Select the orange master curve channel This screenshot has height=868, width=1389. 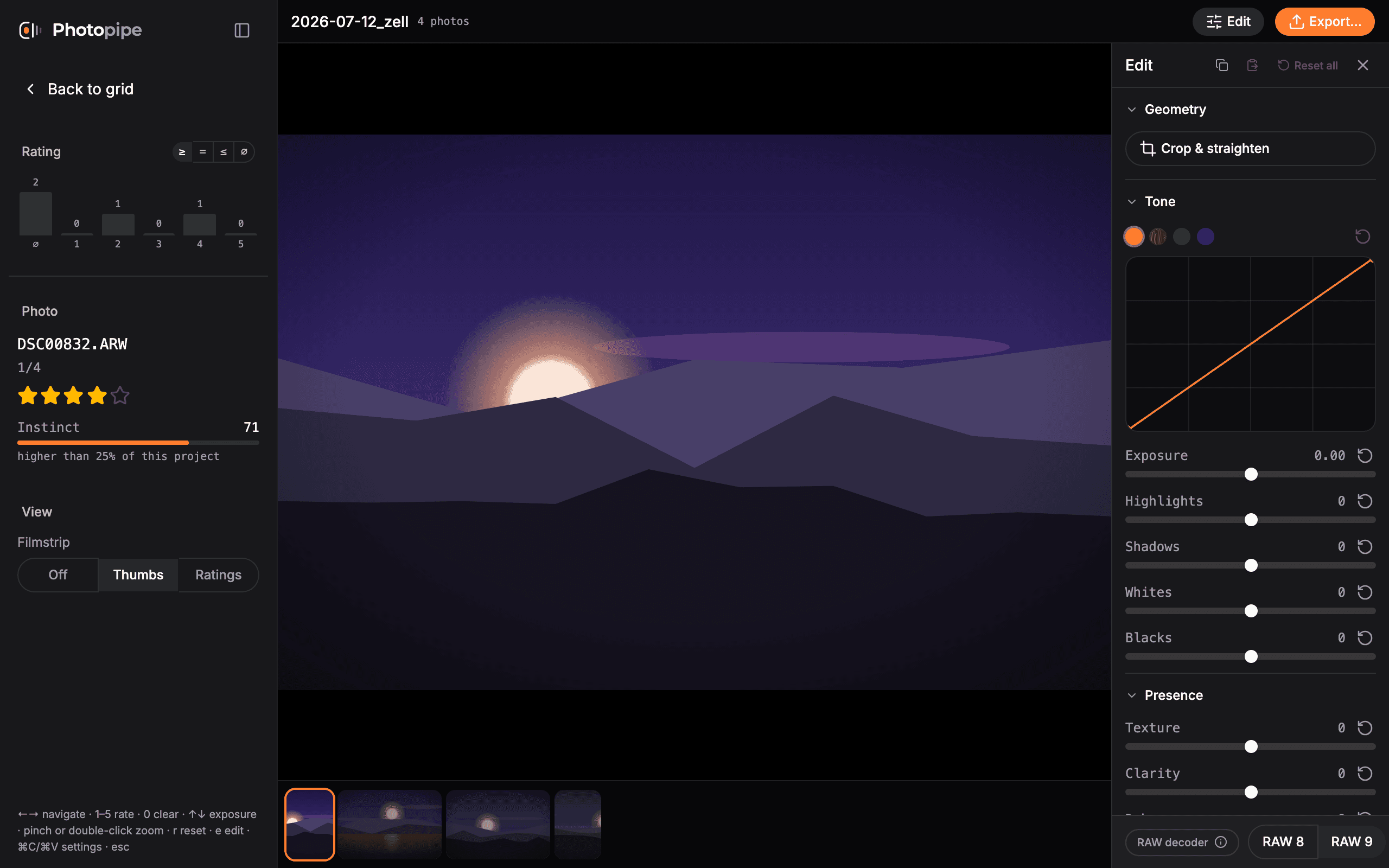1133,237
